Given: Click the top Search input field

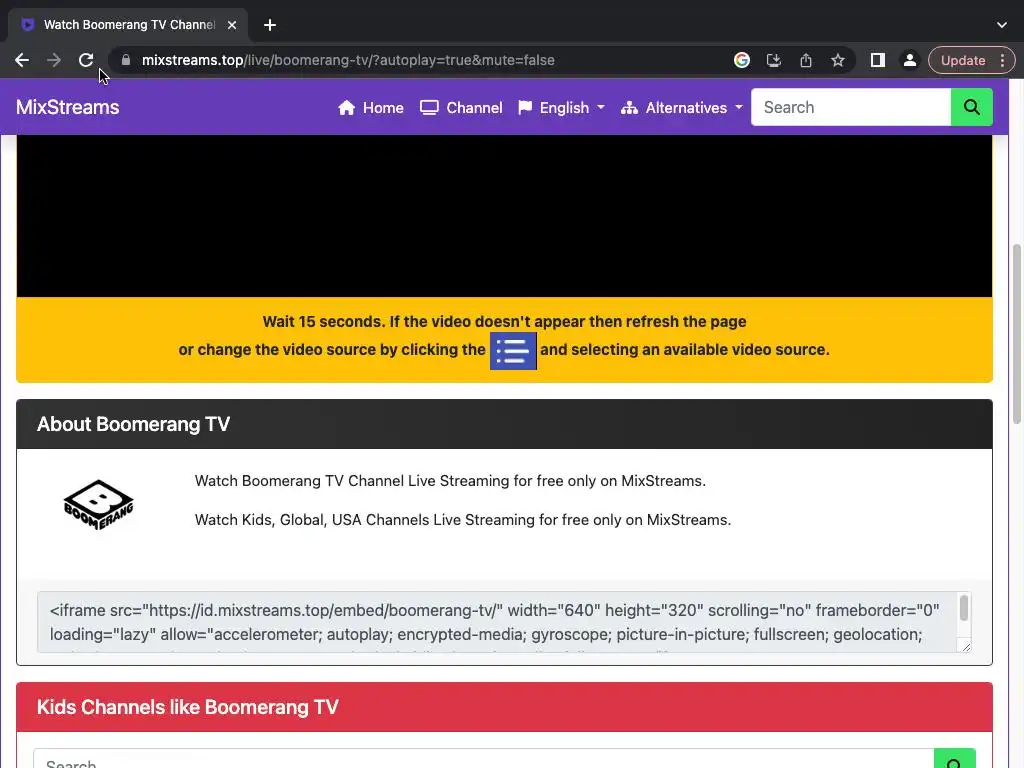Looking at the screenshot, I should [851, 107].
